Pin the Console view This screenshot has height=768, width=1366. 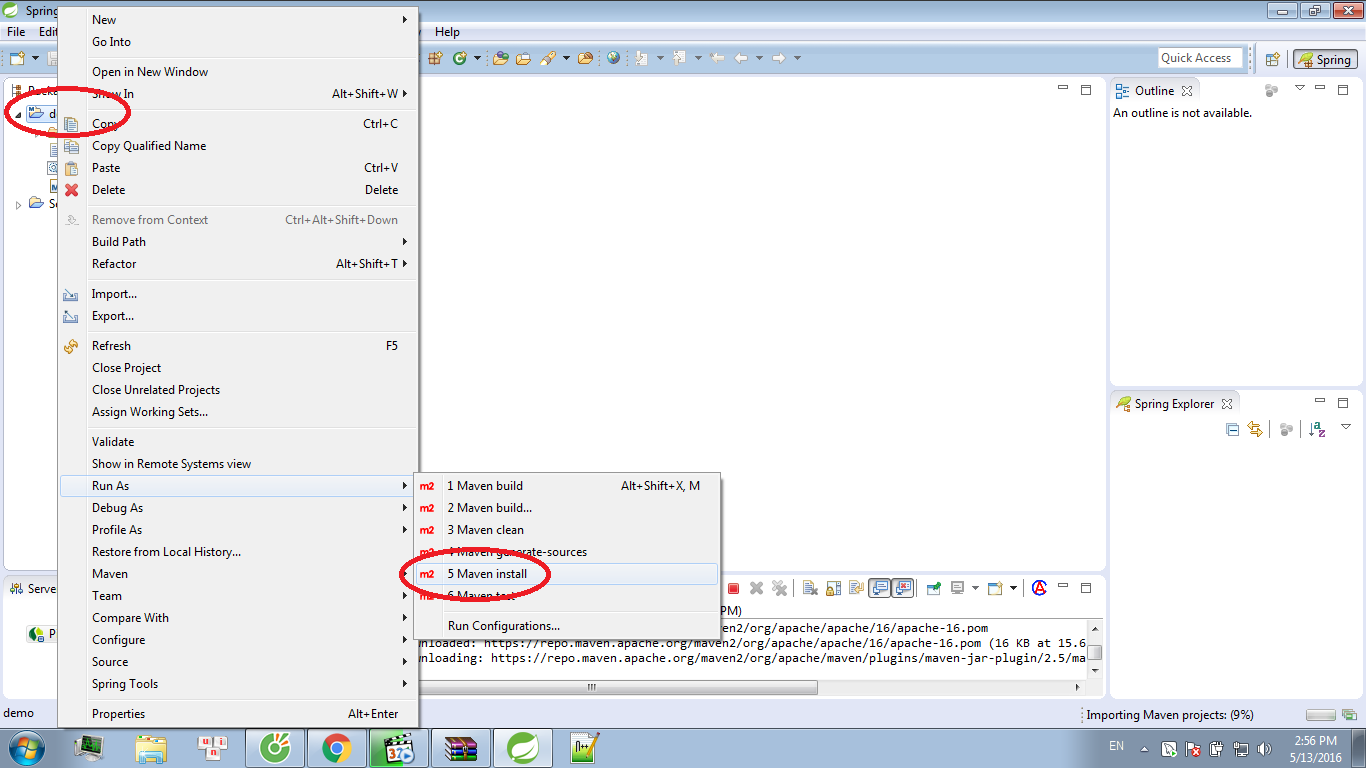click(x=932, y=588)
